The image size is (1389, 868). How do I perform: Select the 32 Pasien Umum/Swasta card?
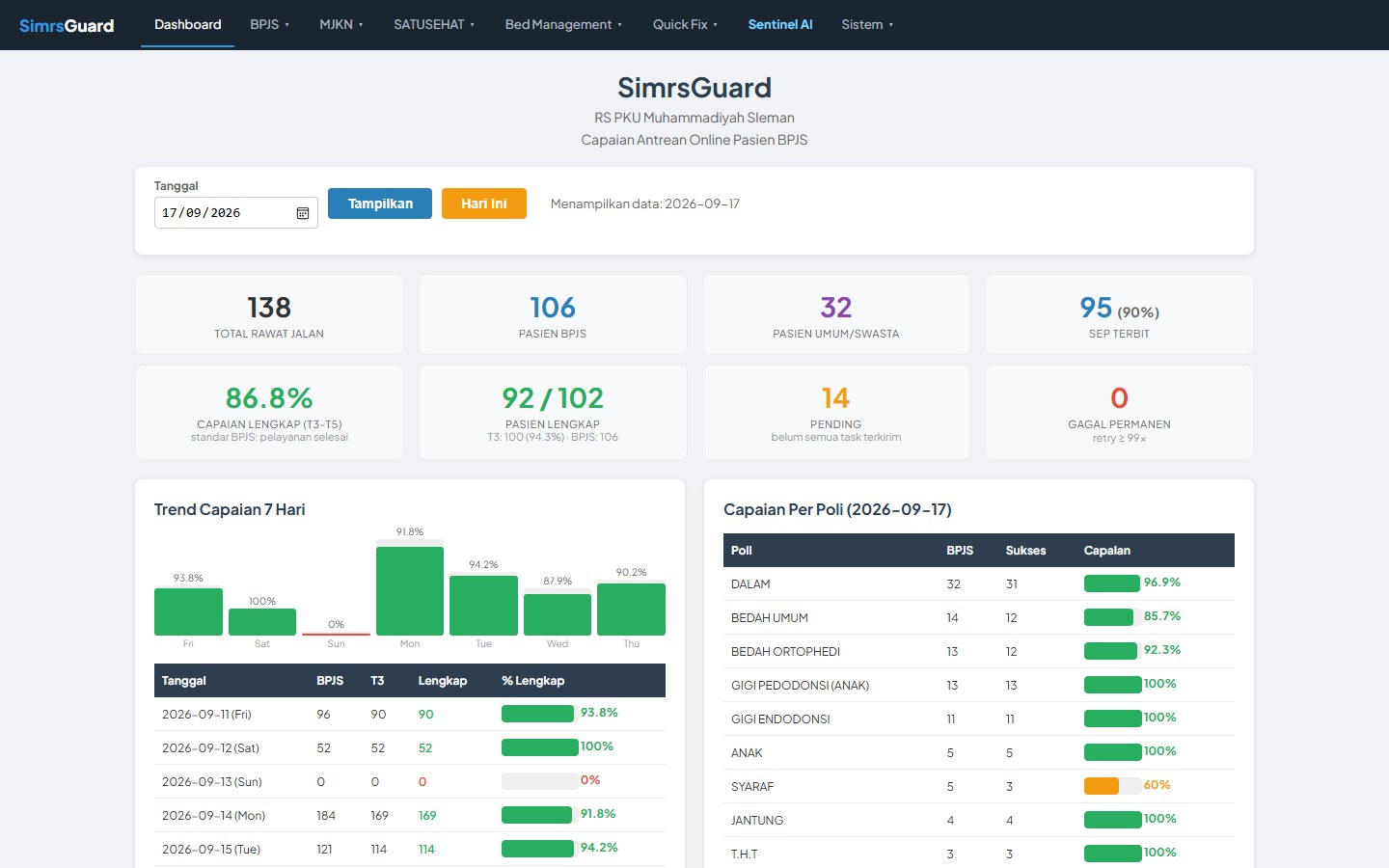[836, 314]
